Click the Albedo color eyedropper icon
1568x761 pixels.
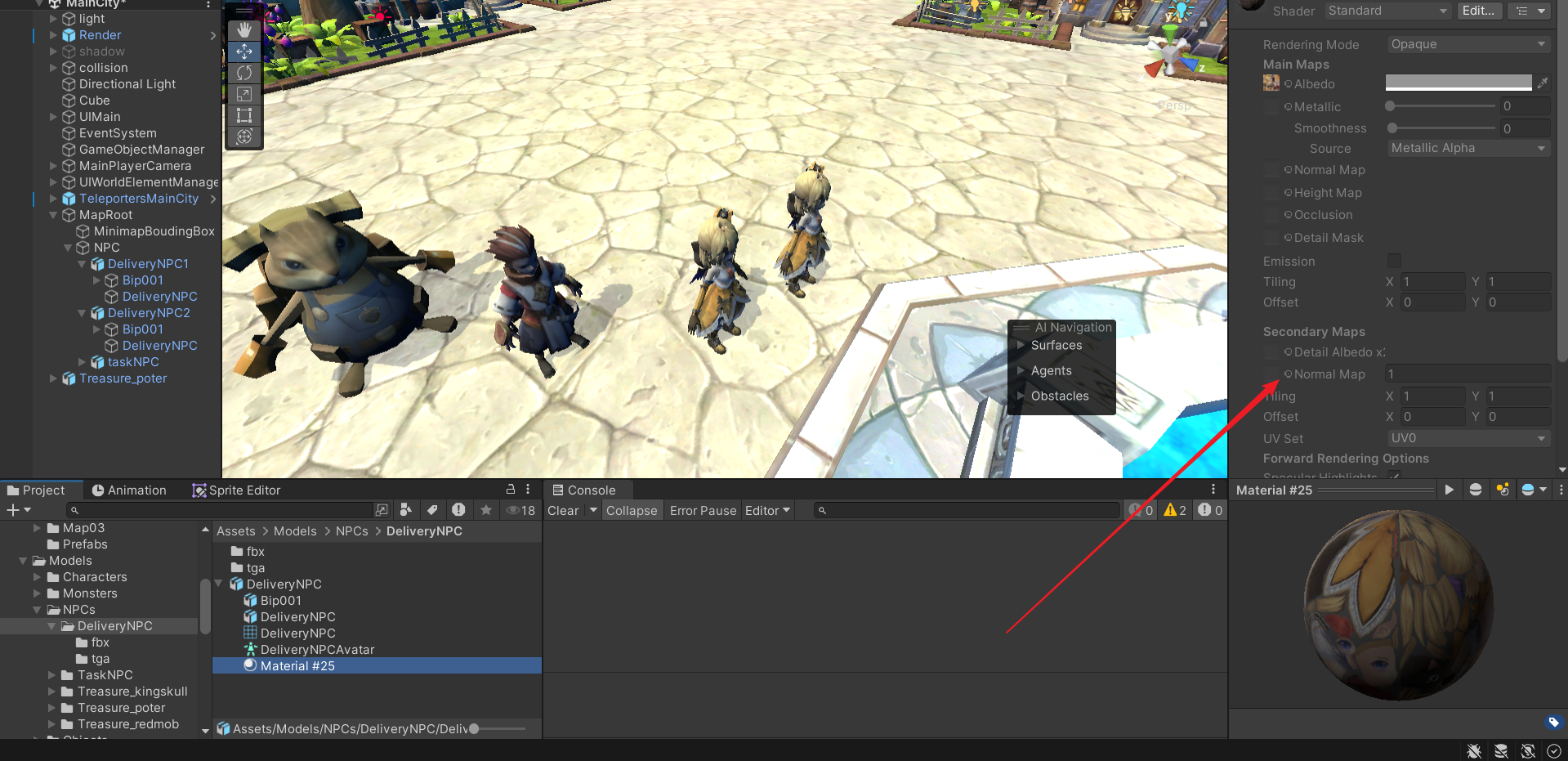pos(1542,83)
